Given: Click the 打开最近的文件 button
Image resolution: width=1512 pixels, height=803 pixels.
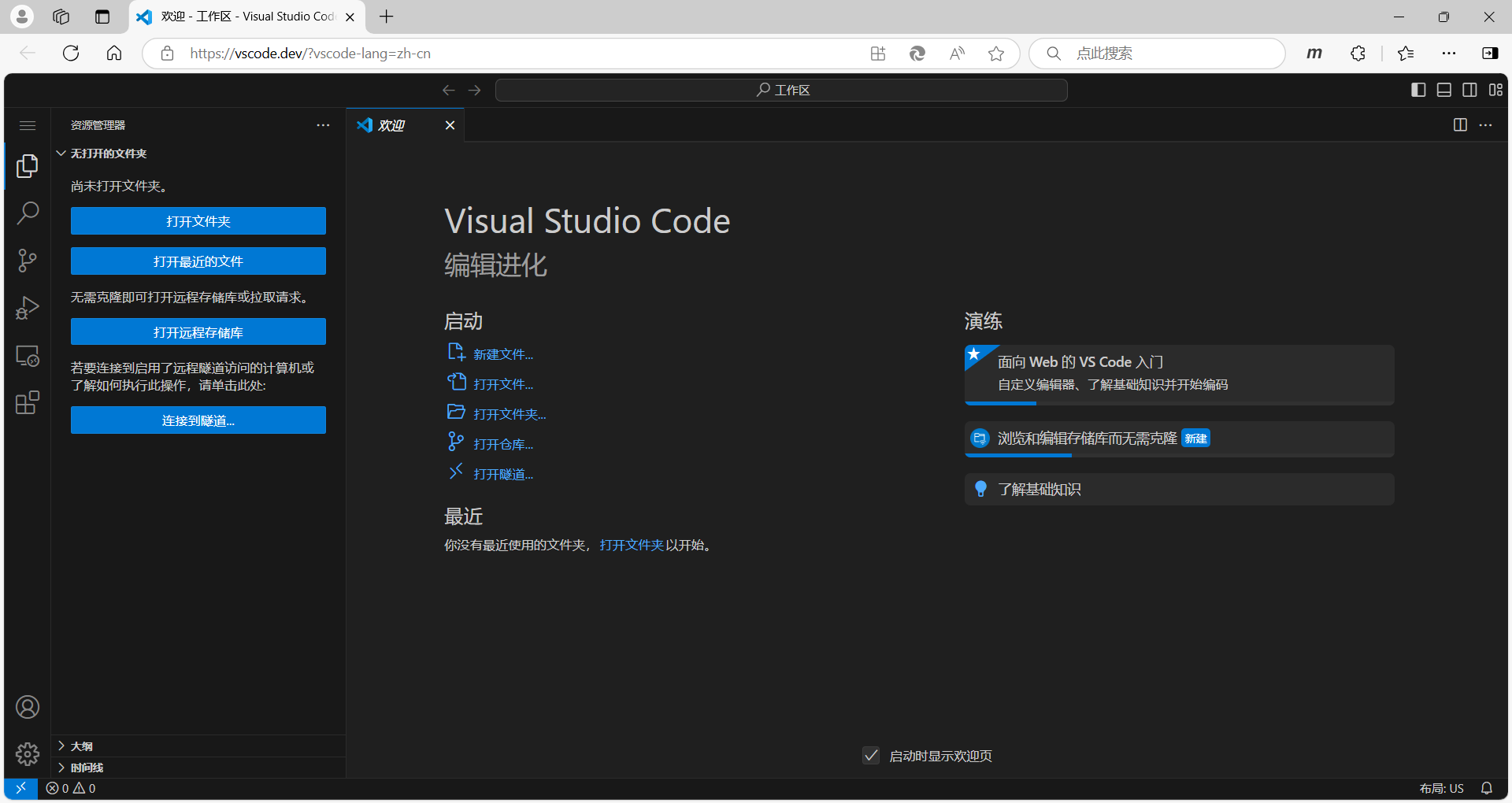Looking at the screenshot, I should [198, 261].
